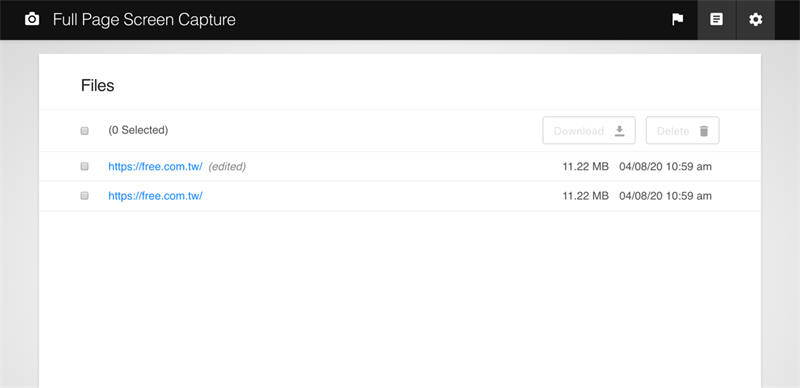
Task: Check the box for the unedited free.com.tw file
Action: click(85, 196)
